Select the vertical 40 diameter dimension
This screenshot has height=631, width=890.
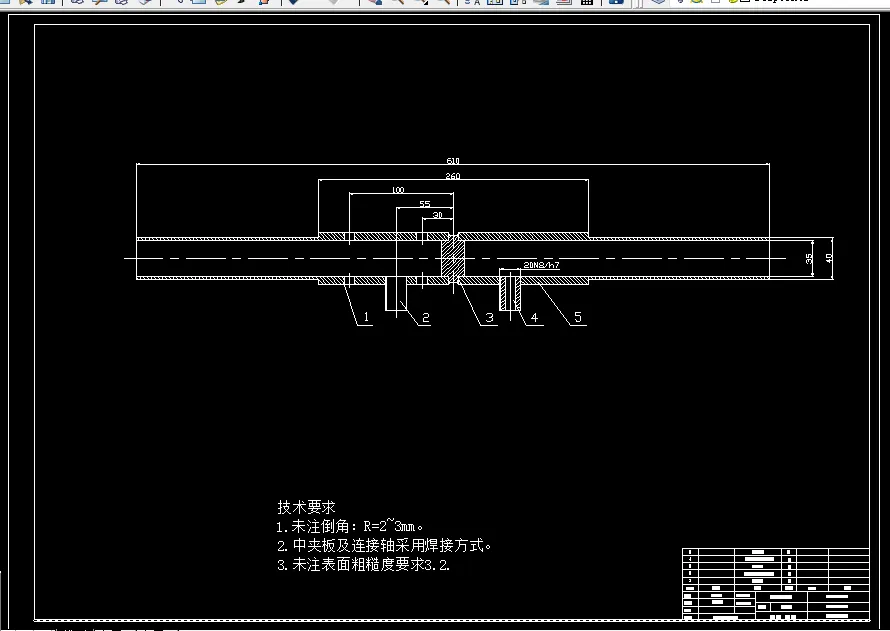coord(829,258)
